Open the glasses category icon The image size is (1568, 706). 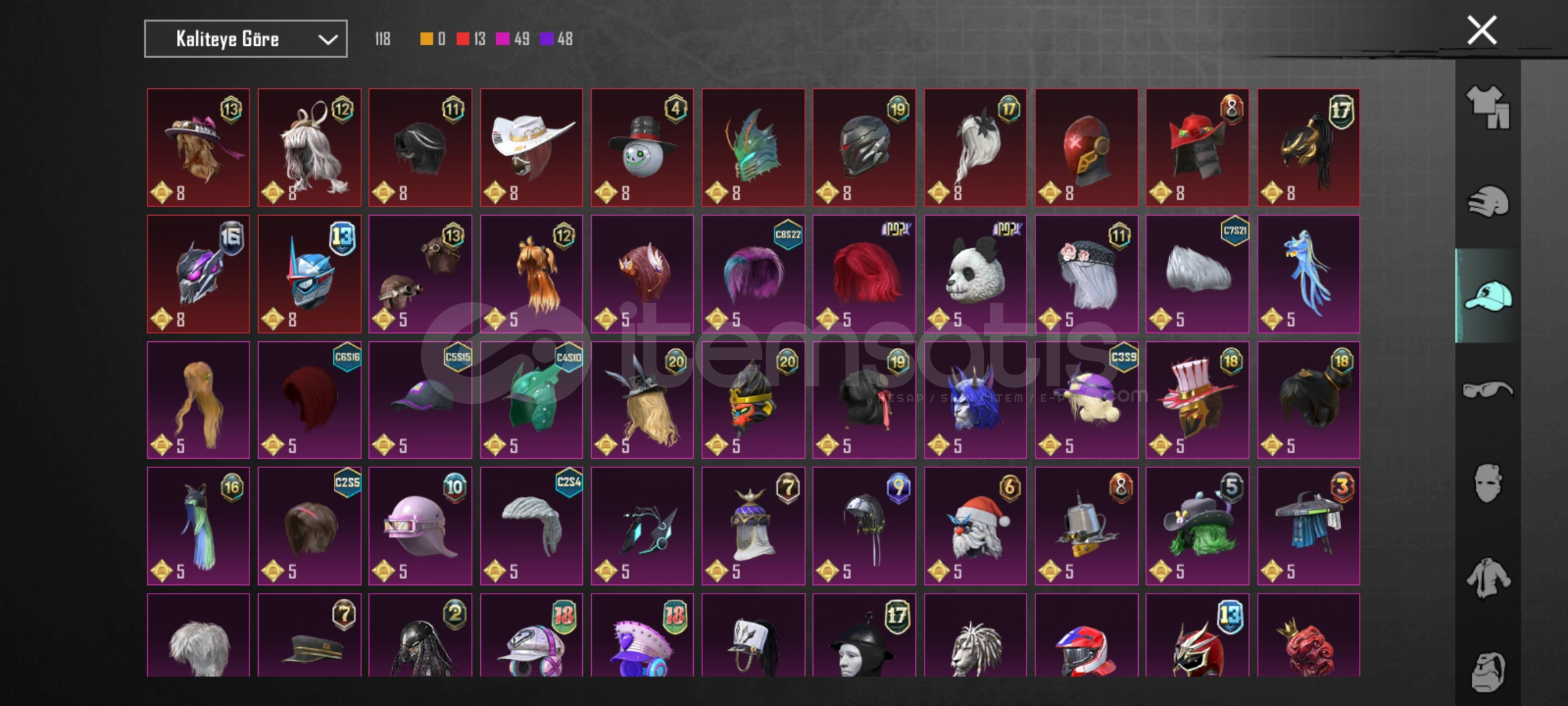[x=1488, y=390]
